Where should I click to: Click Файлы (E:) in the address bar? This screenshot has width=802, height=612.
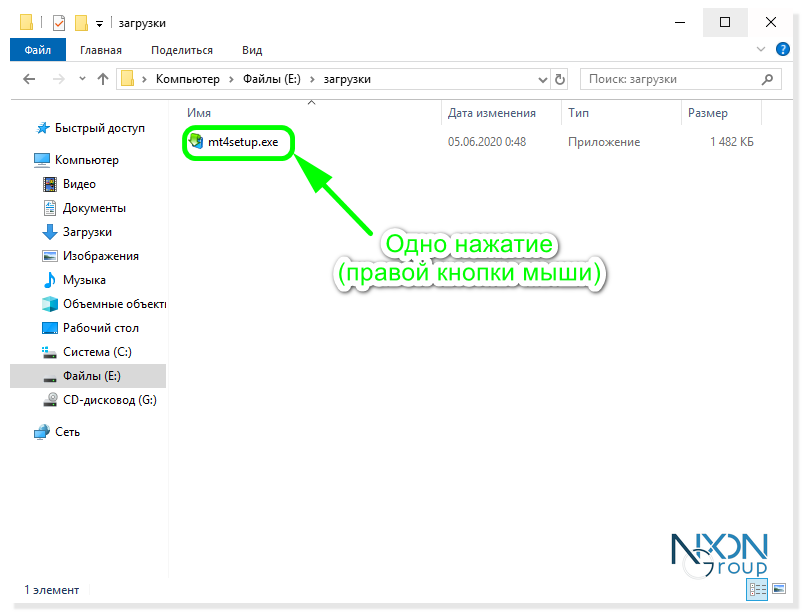[x=272, y=79]
